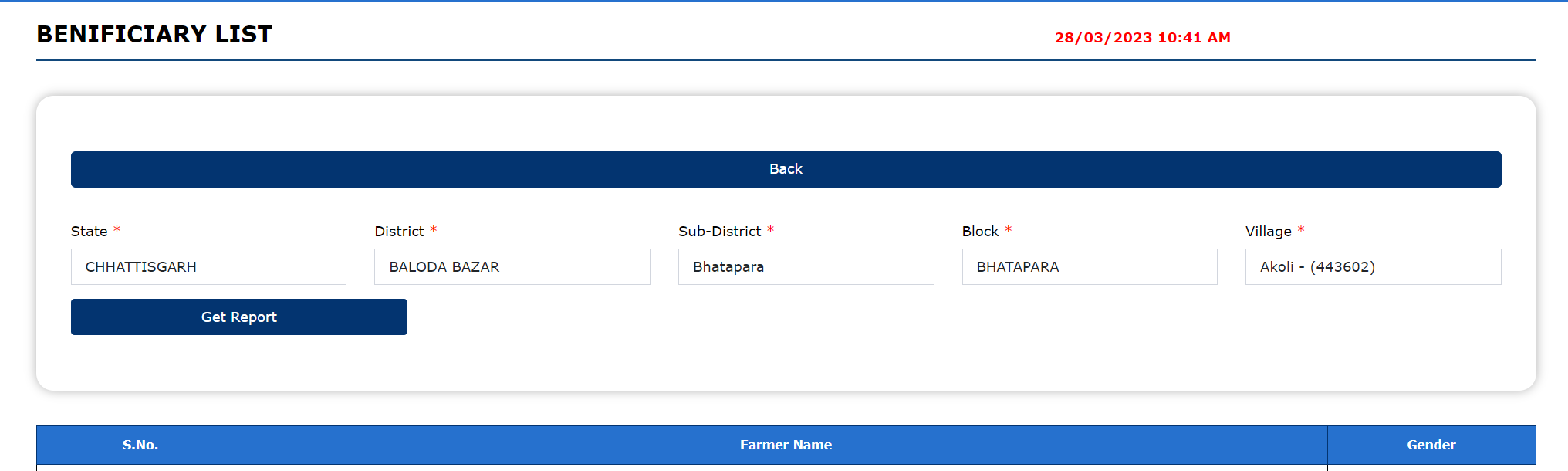Click the Village field label
The width and height of the screenshot is (1568, 471).
1268,232
